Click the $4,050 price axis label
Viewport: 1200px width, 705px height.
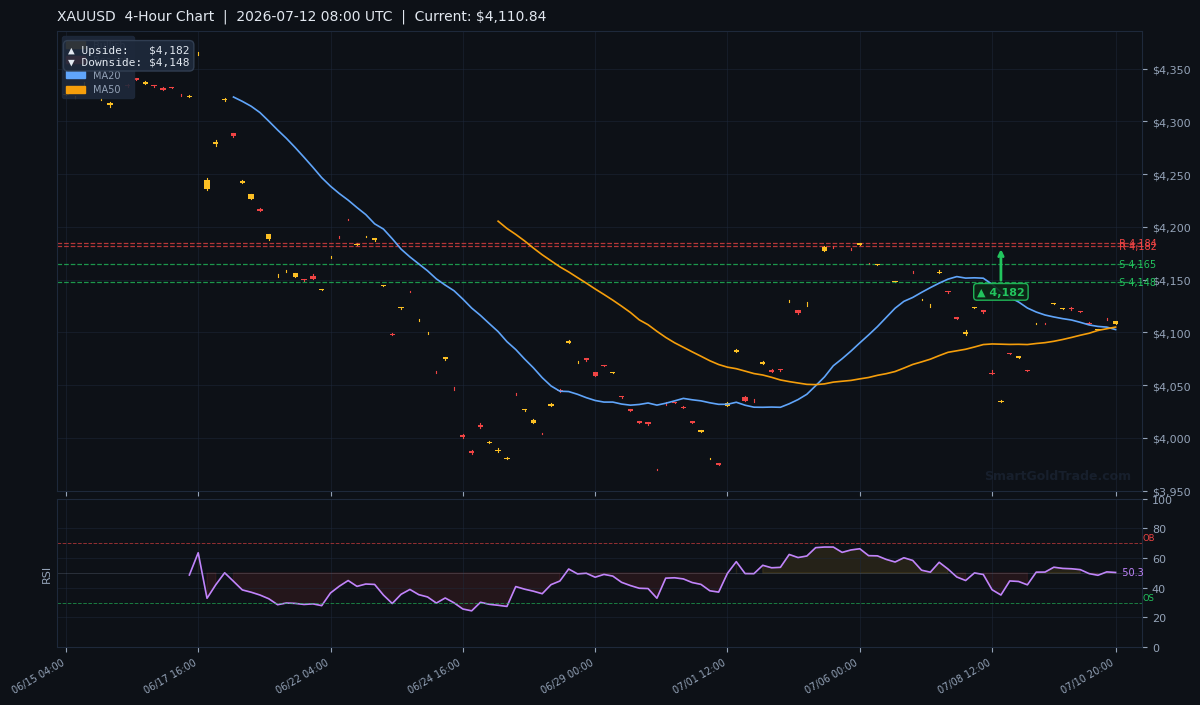point(1171,386)
